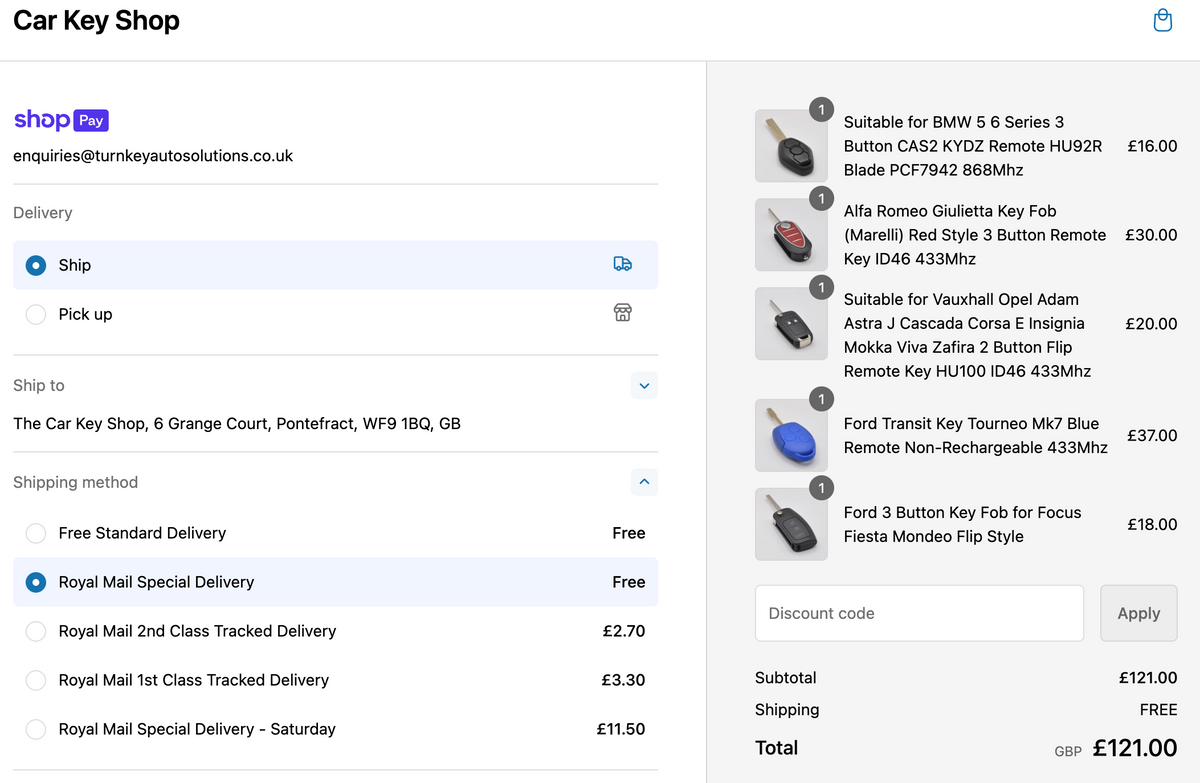This screenshot has height=783, width=1200.
Task: Click the 'Alfa Romeo Giulietta Key Fob' product title
Action: [x=975, y=235]
